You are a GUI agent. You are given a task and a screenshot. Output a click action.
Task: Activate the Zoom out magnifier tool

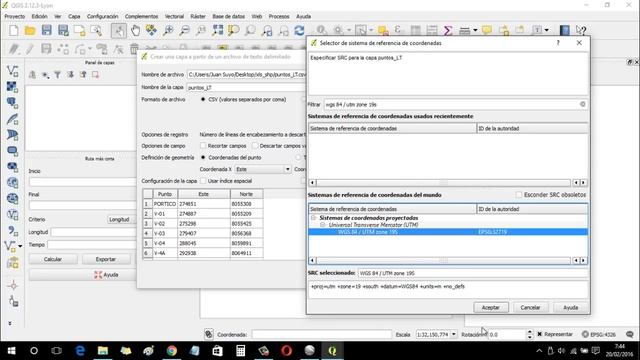[184, 30]
